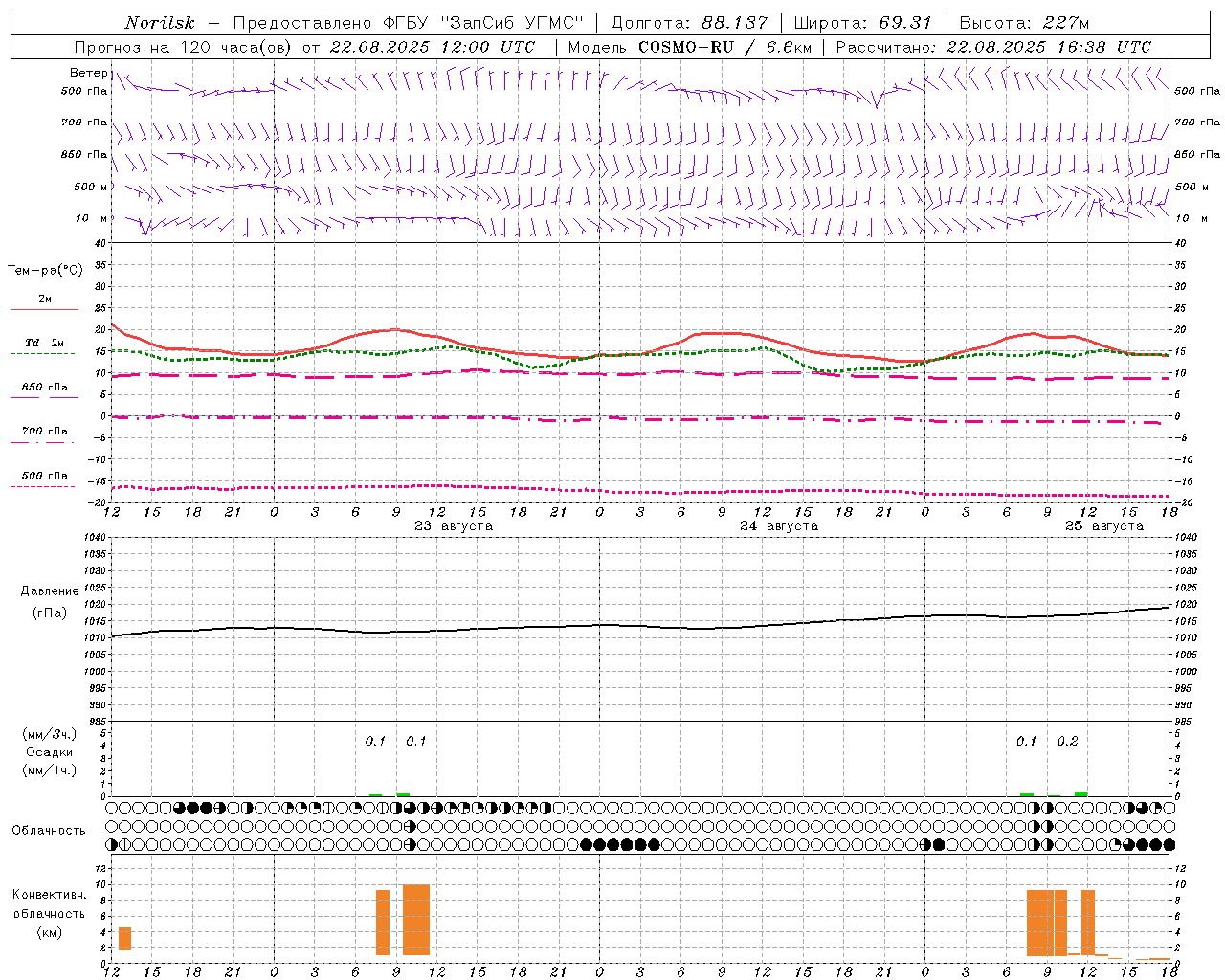The width and height of the screenshot is (1225, 980).
Task: Click the (км) unit under convective cloudiness
Action: pos(50,932)
